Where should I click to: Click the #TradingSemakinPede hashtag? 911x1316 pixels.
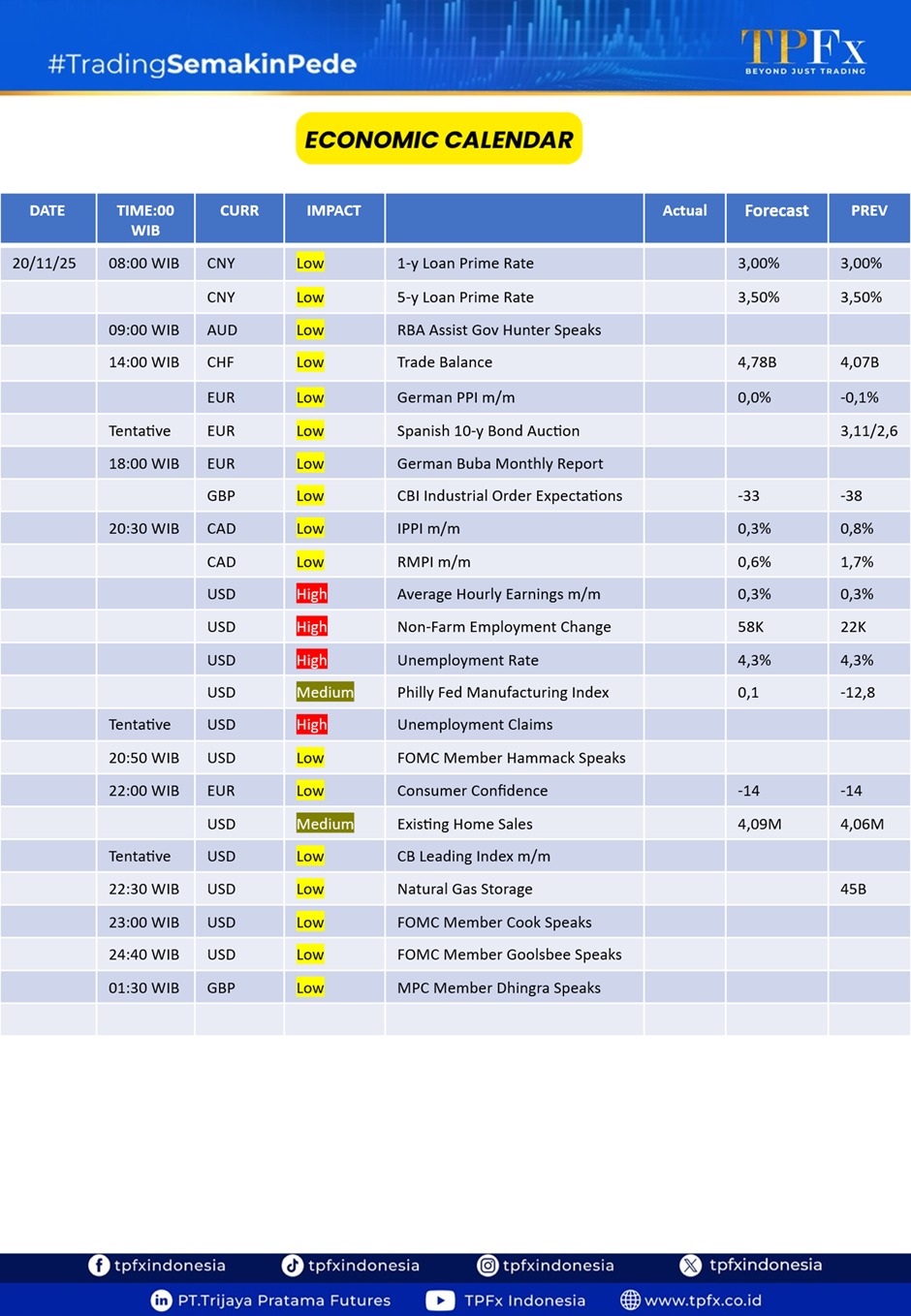[x=203, y=65]
